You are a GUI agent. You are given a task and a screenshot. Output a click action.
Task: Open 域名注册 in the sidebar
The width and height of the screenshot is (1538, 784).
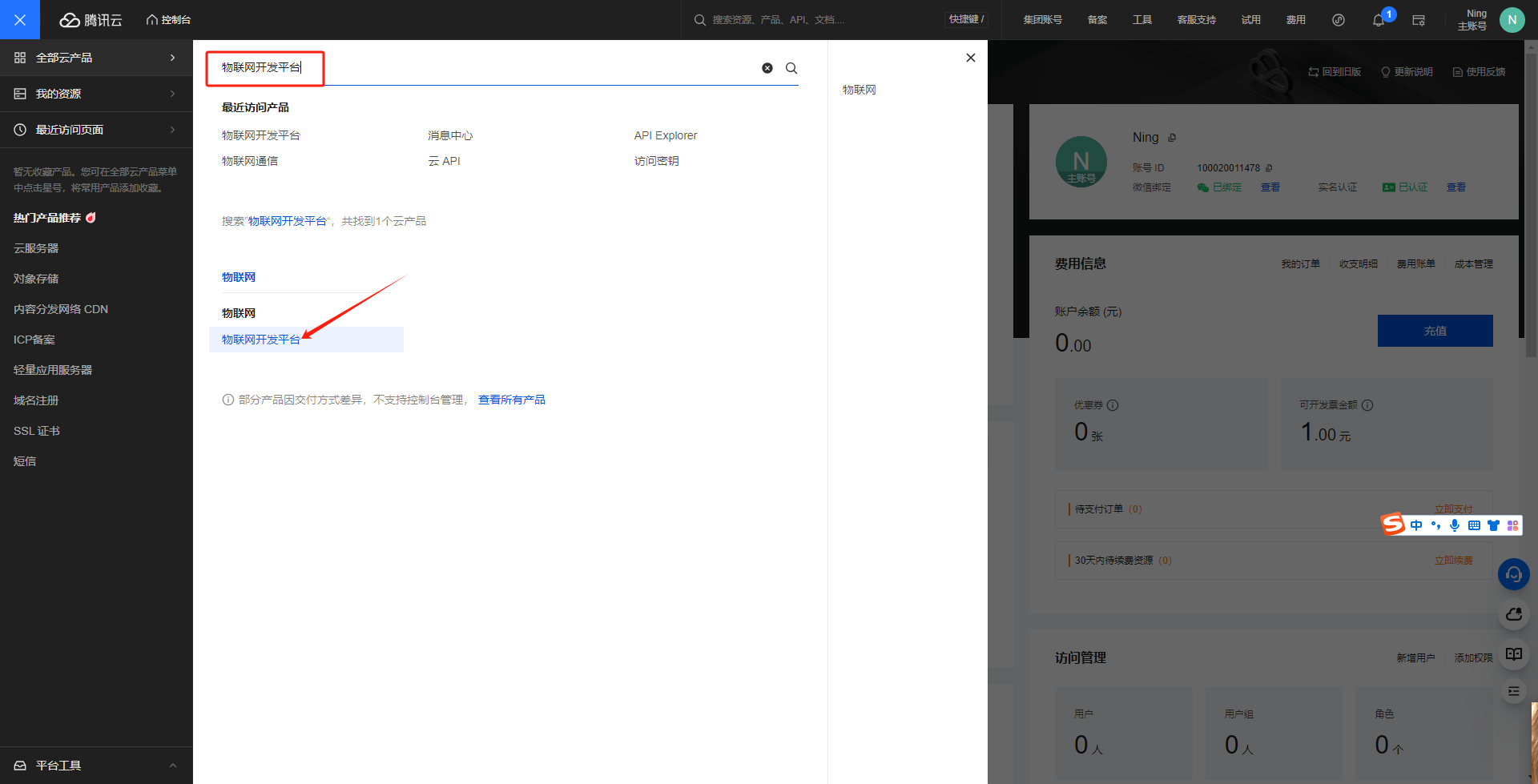[x=36, y=400]
